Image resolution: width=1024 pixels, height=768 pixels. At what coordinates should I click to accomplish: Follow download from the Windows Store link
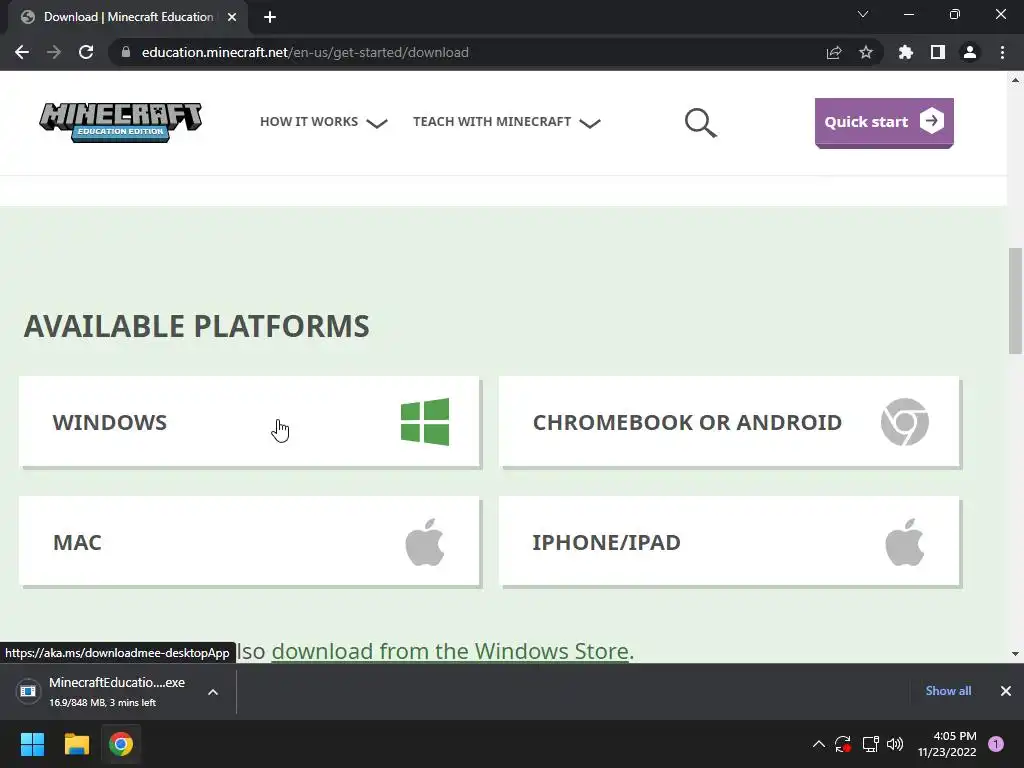[451, 651]
